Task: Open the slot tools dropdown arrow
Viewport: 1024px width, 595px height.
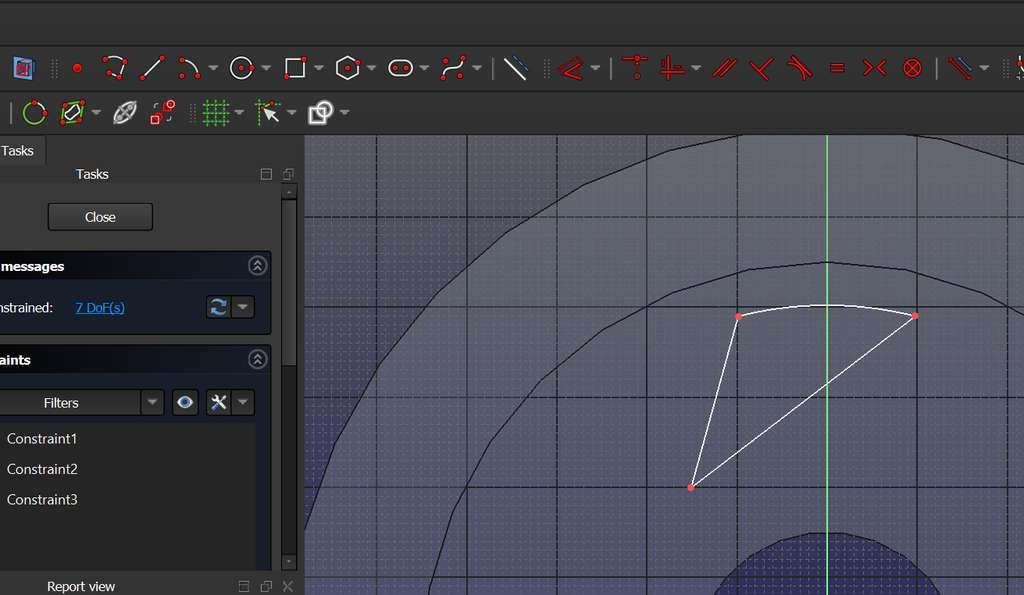Action: [424, 68]
